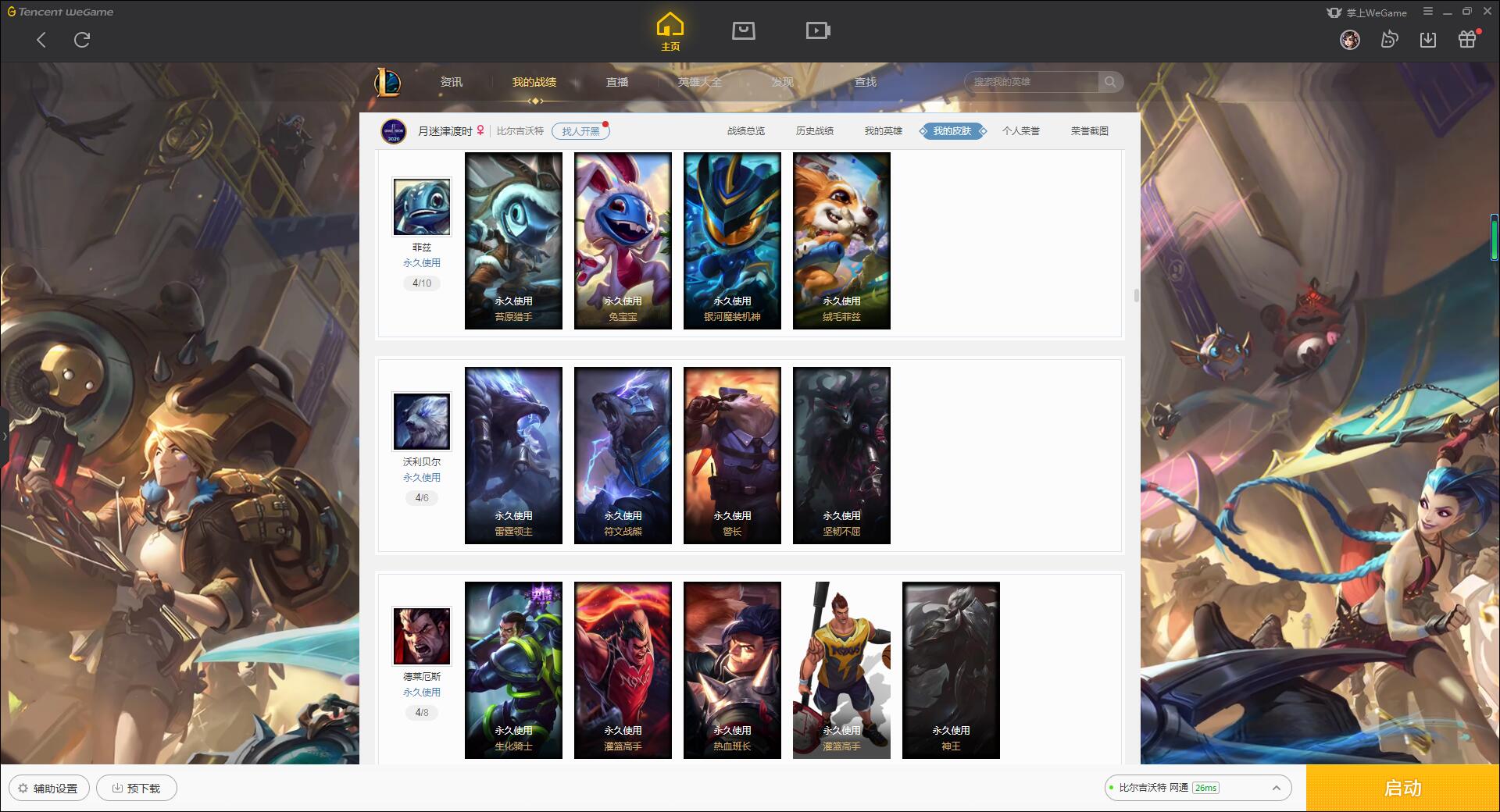Click the 找人开黑 button

click(580, 131)
